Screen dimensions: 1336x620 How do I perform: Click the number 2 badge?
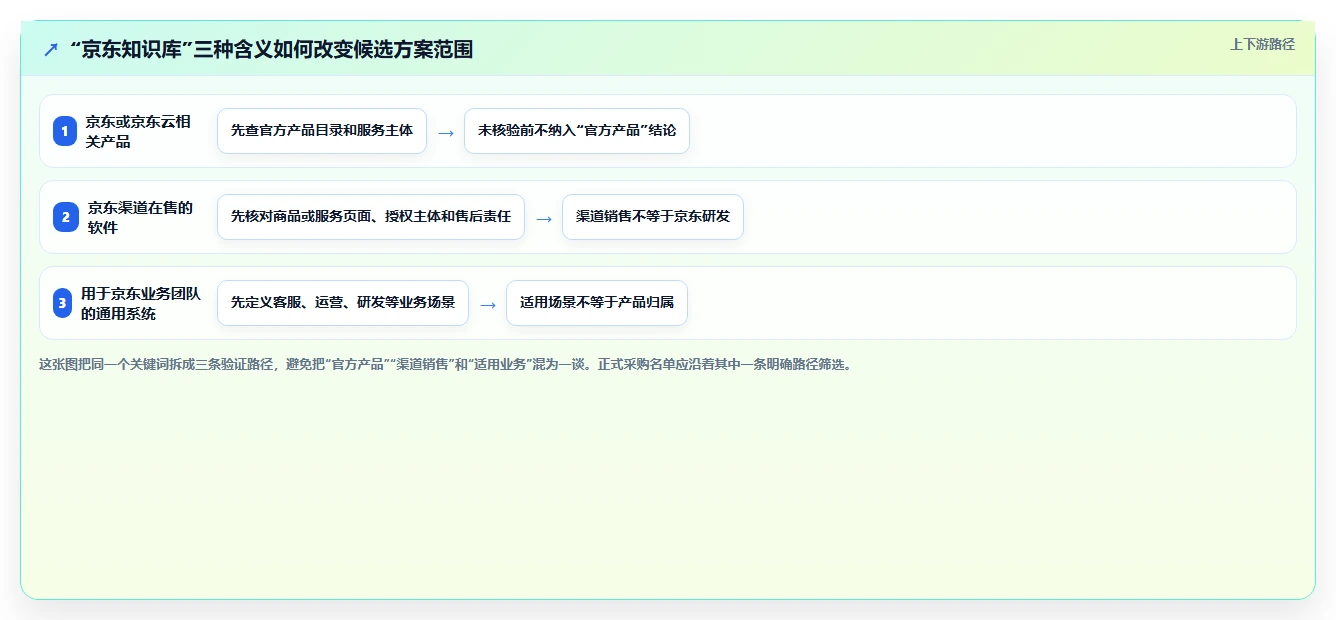point(65,217)
